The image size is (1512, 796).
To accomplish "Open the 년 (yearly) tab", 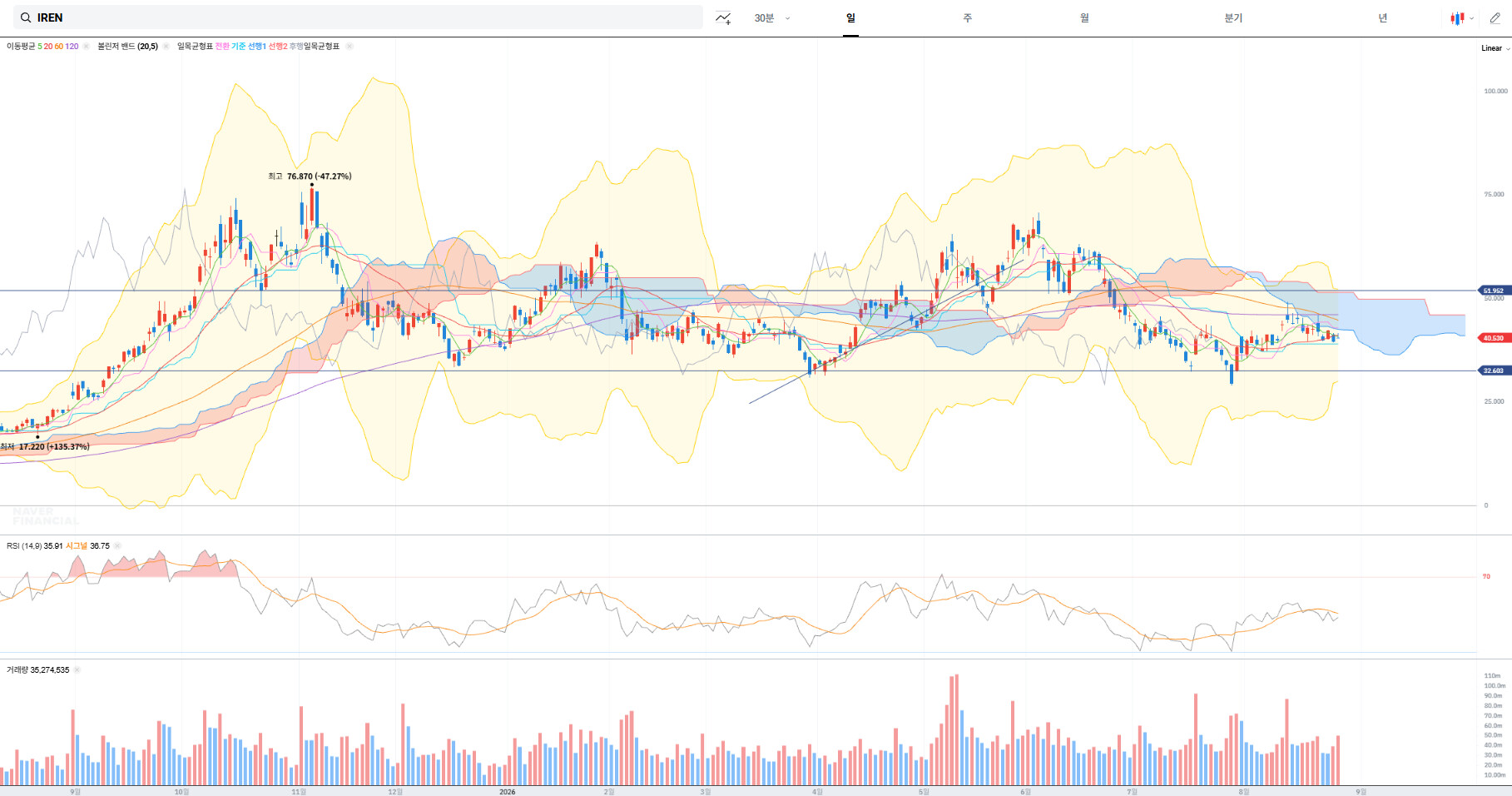I will pos(1383,17).
